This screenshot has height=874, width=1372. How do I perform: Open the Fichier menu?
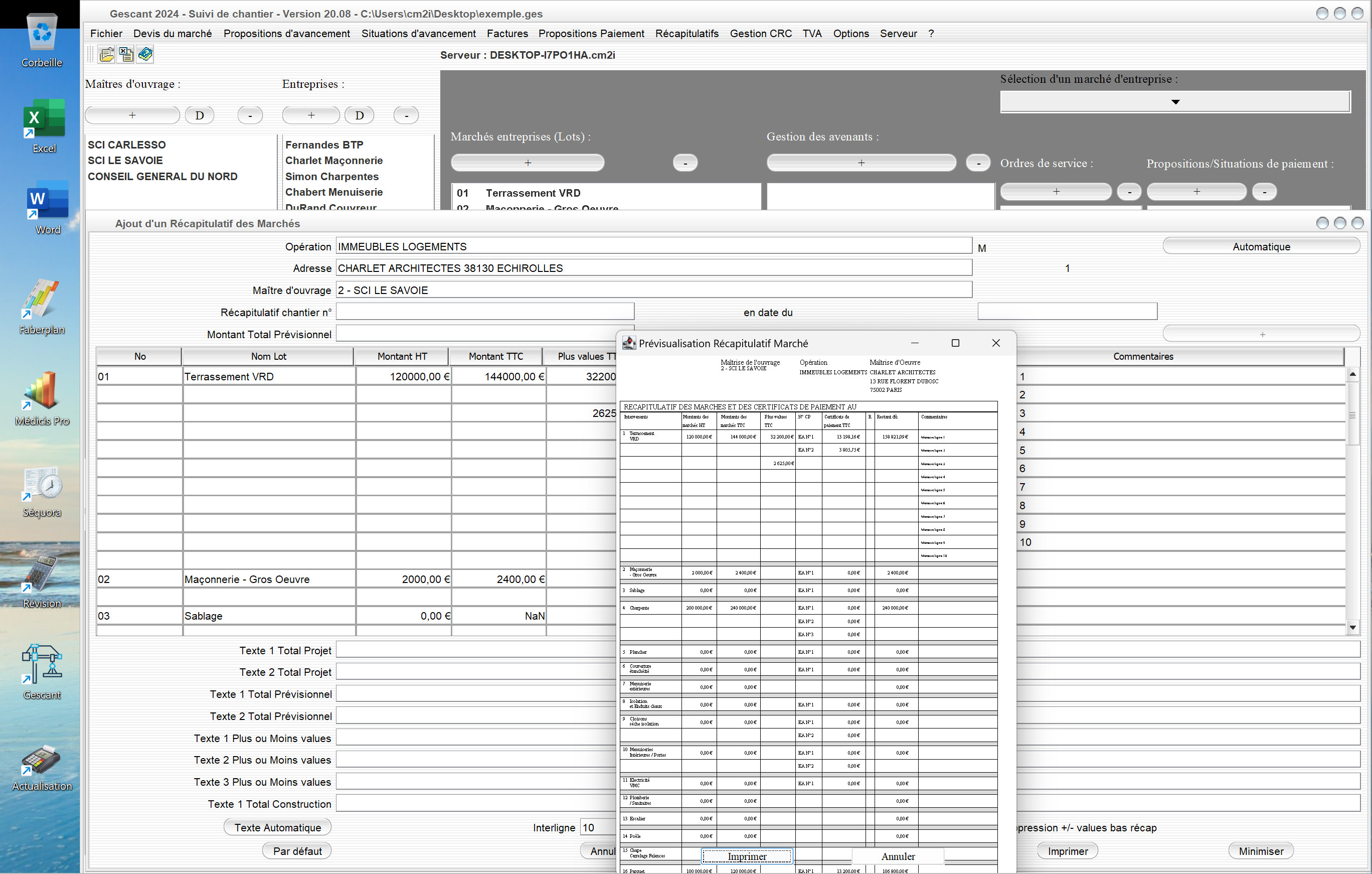106,34
